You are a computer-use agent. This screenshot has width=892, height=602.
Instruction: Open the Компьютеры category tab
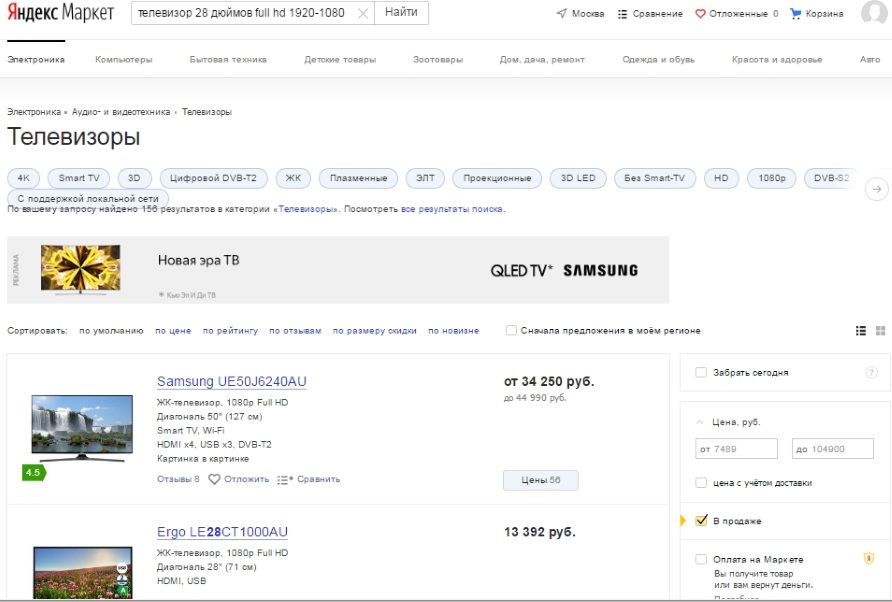[x=123, y=59]
